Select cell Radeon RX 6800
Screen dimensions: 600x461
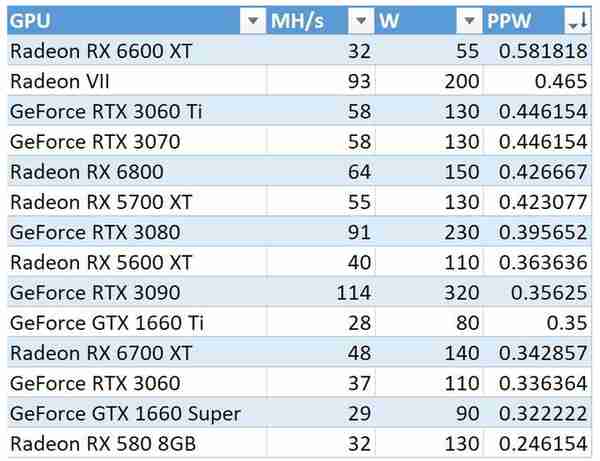click(x=137, y=172)
